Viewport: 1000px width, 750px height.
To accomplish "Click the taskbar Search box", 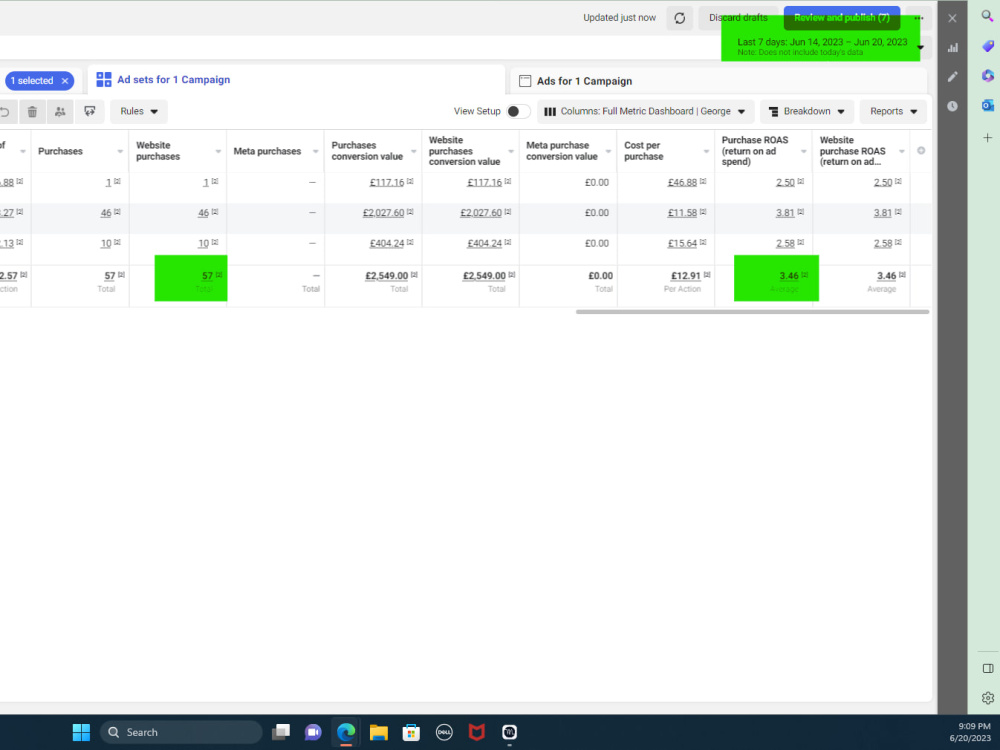I will (181, 732).
